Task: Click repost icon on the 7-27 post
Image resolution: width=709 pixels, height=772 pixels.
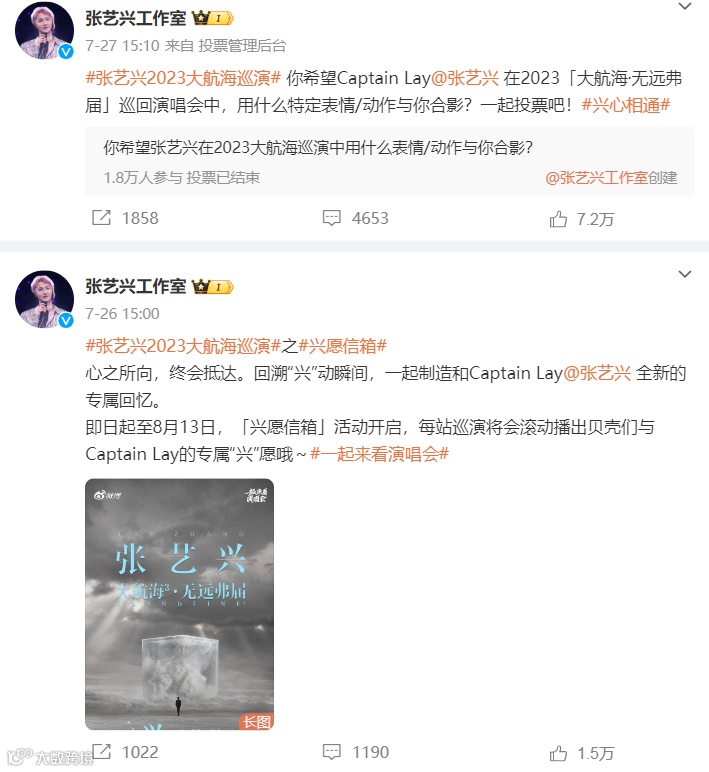Action: pos(101,218)
